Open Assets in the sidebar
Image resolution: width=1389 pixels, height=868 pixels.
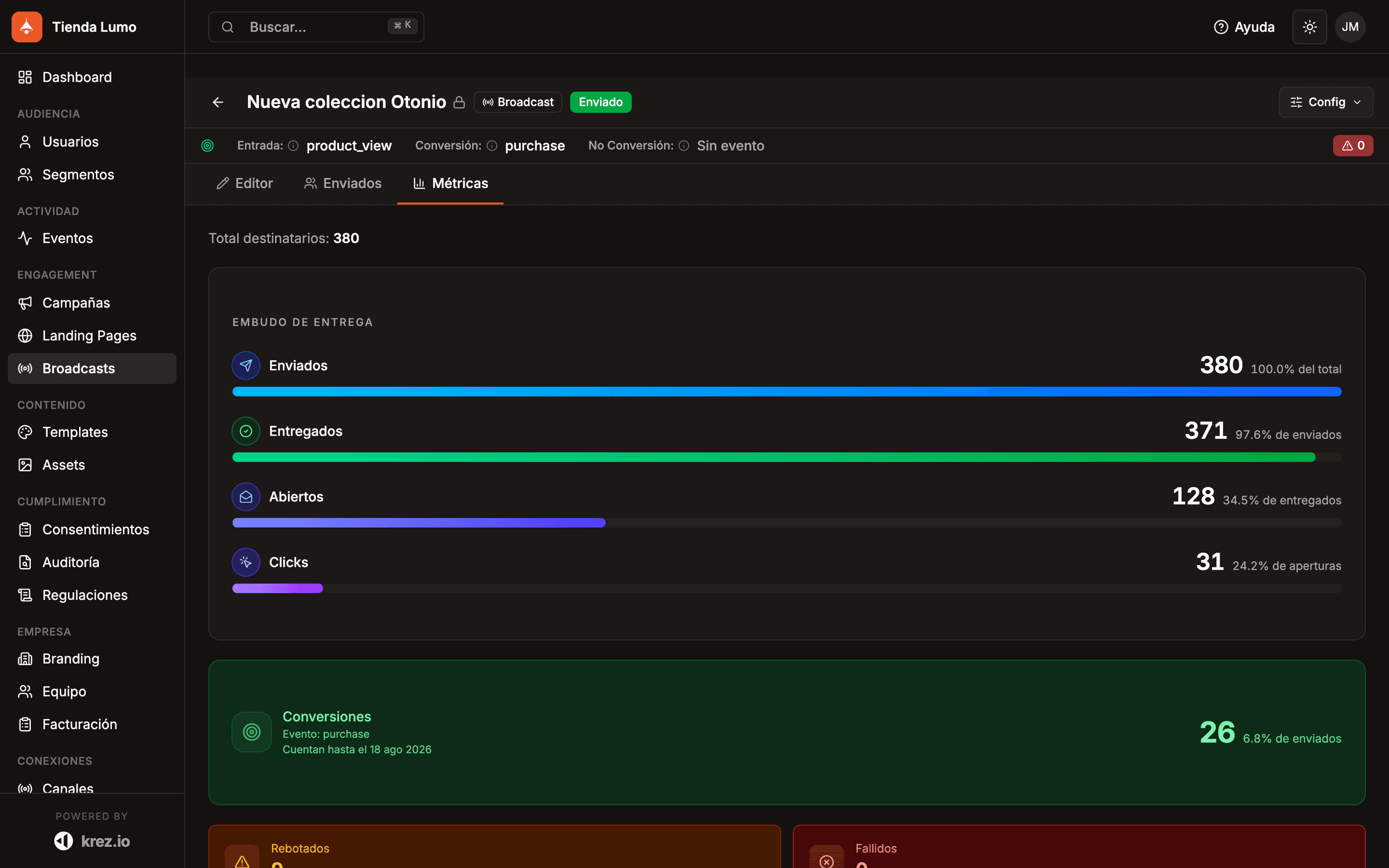coord(92,465)
